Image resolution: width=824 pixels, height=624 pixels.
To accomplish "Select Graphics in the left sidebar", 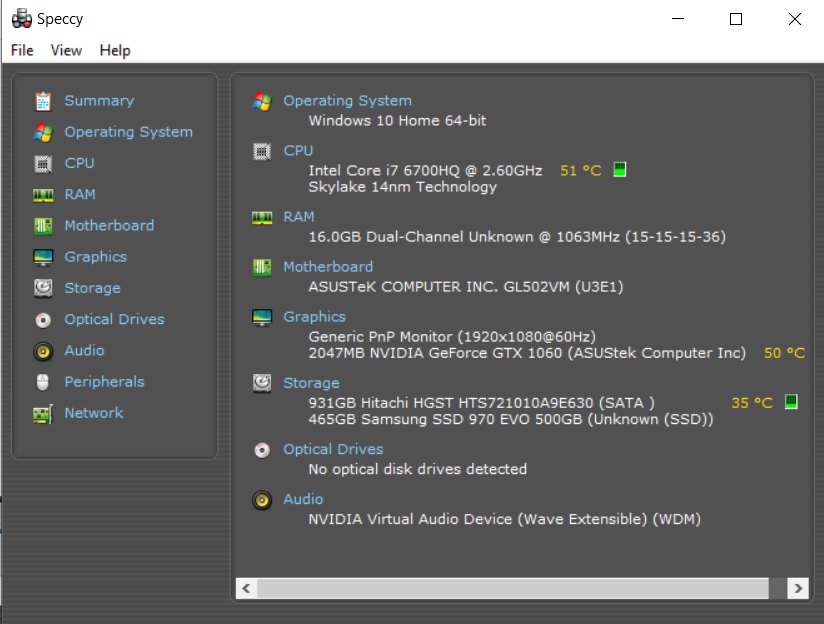I will pos(95,257).
